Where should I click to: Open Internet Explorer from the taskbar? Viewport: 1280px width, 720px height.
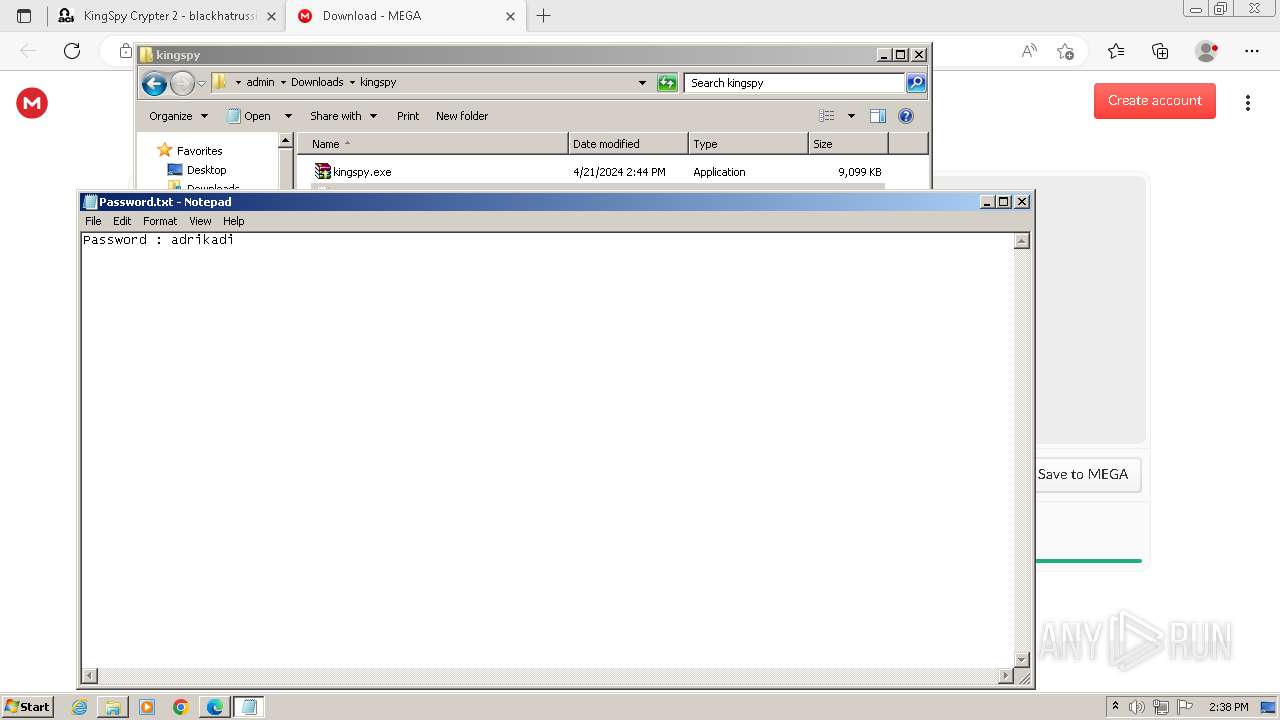point(80,707)
